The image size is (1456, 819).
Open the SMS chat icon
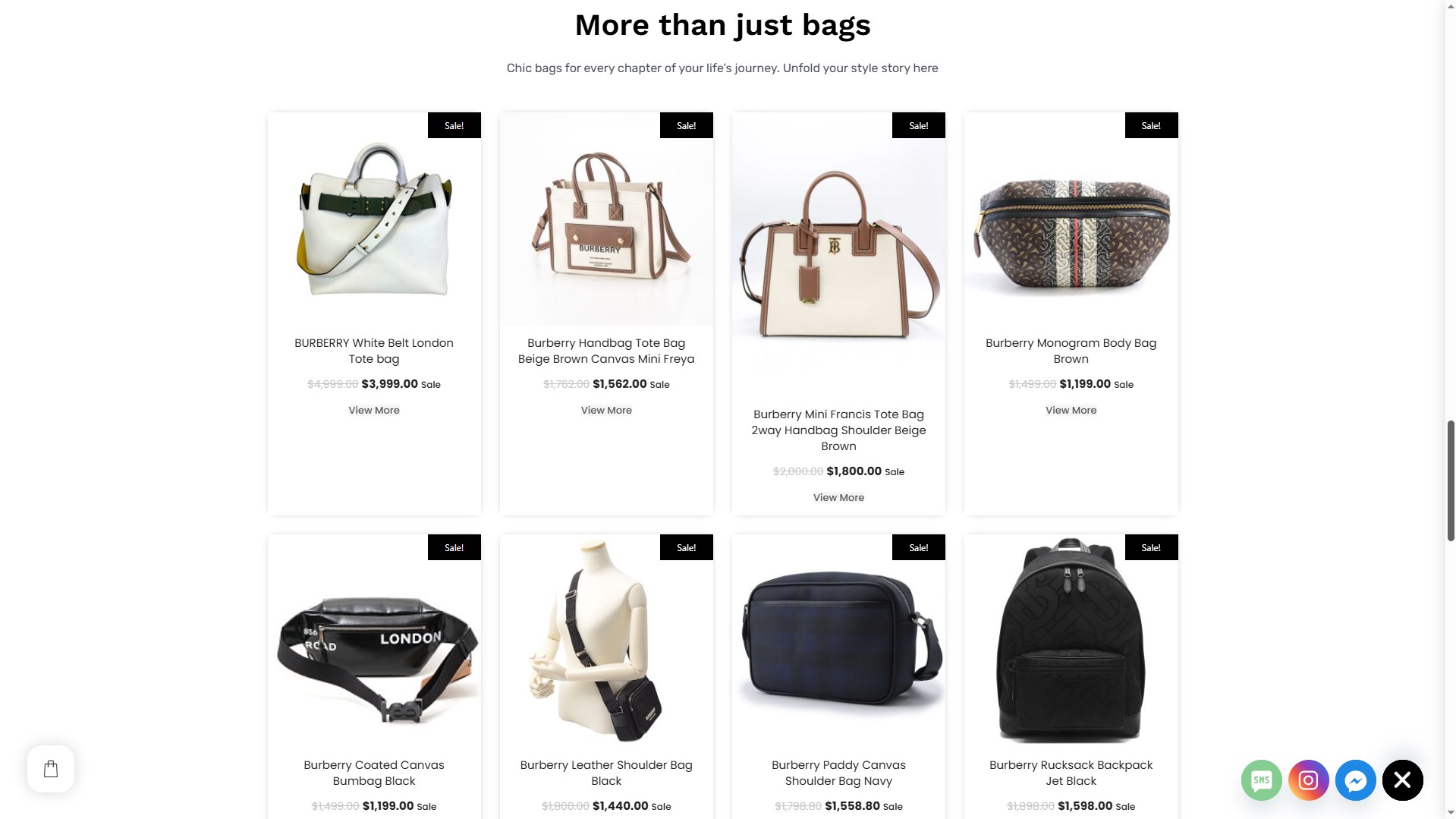(x=1261, y=780)
